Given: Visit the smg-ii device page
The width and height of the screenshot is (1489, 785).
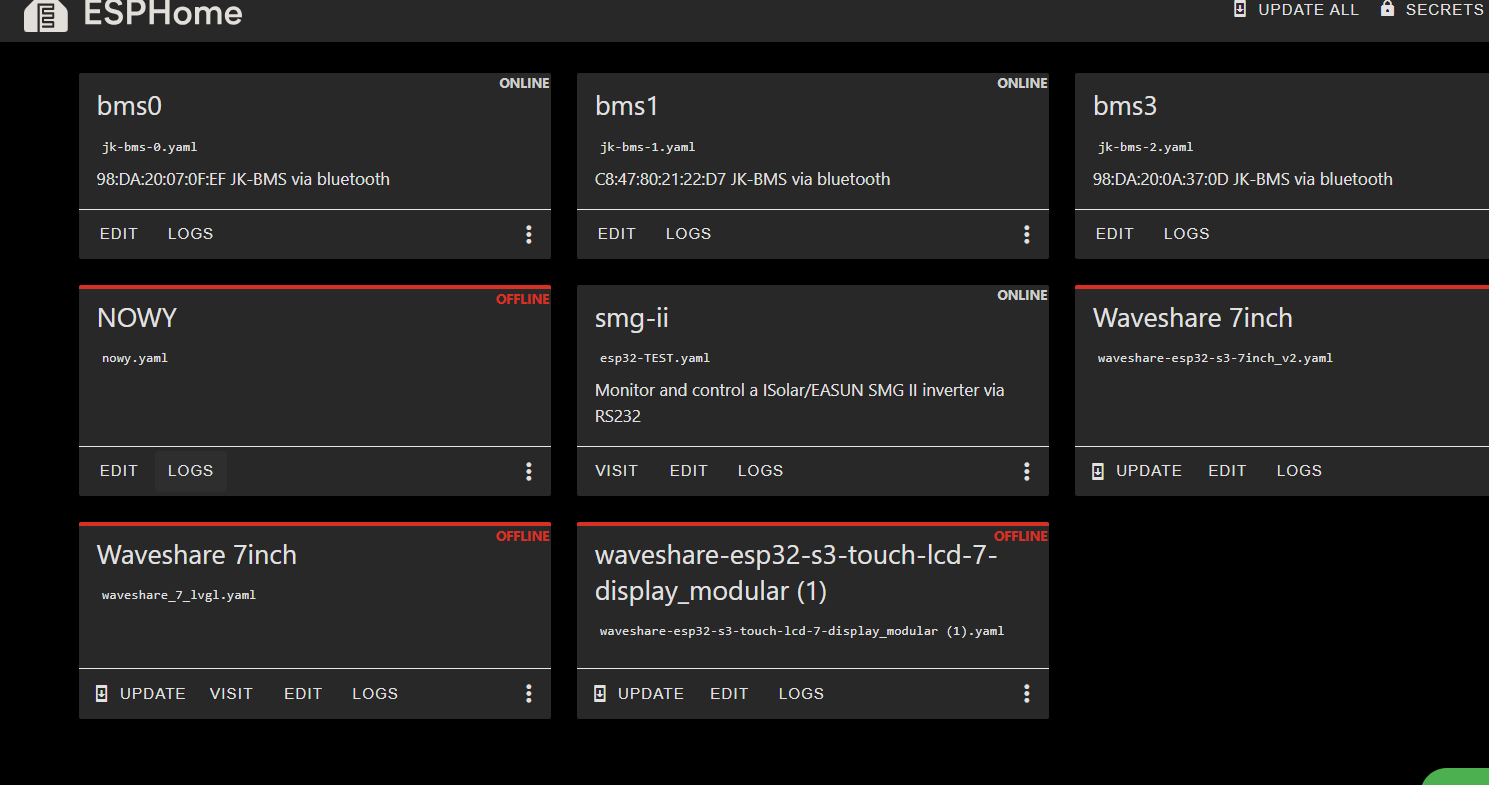Looking at the screenshot, I should tap(617, 471).
